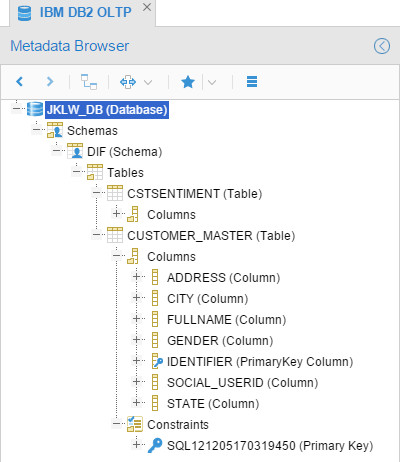Screen dimensions: 400x462
Task: Collapse the Constraints node
Action: (116, 423)
